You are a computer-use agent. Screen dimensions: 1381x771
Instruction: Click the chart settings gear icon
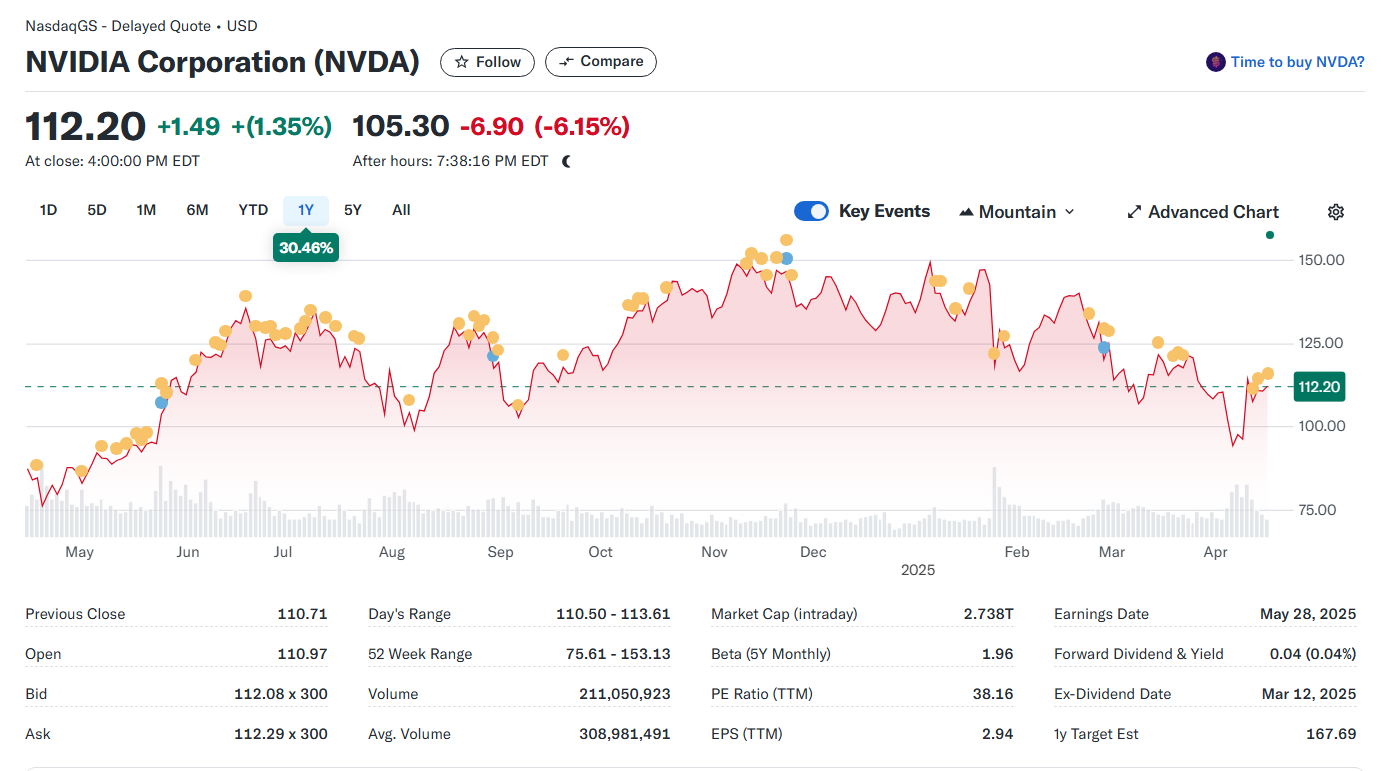pyautogui.click(x=1336, y=212)
